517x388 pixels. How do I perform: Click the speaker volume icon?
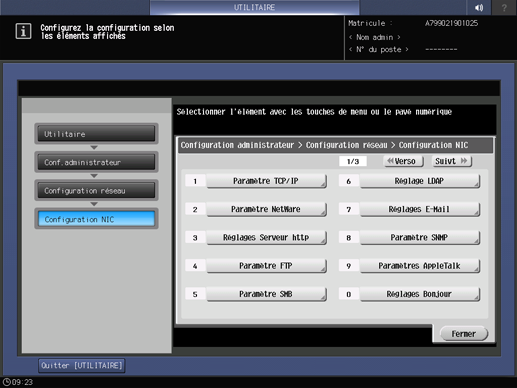(479, 7)
